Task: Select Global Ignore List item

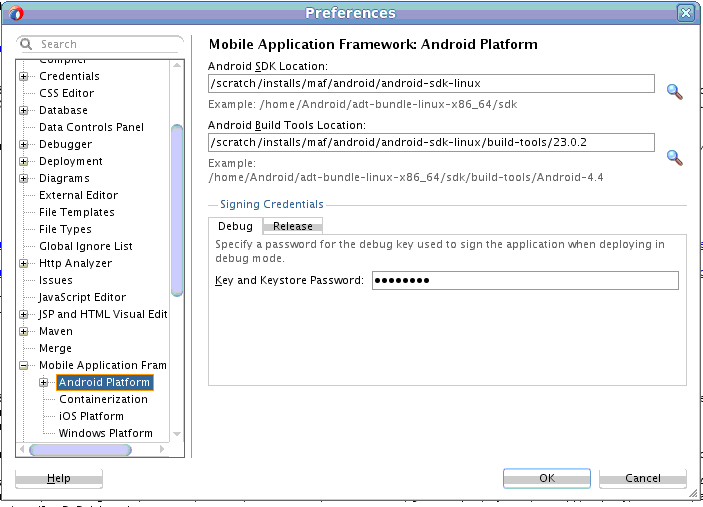Action: point(86,247)
